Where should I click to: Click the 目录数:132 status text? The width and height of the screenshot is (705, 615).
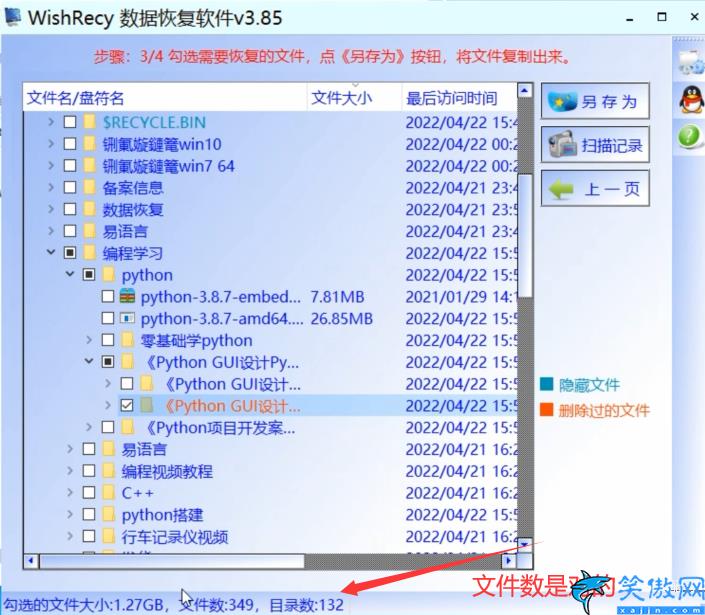point(306,605)
